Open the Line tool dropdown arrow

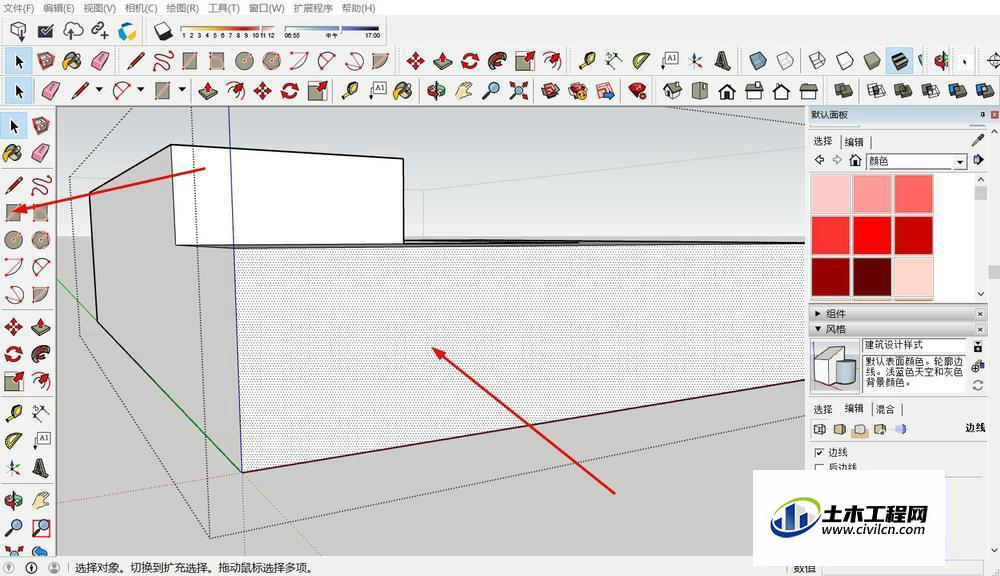pos(99,90)
